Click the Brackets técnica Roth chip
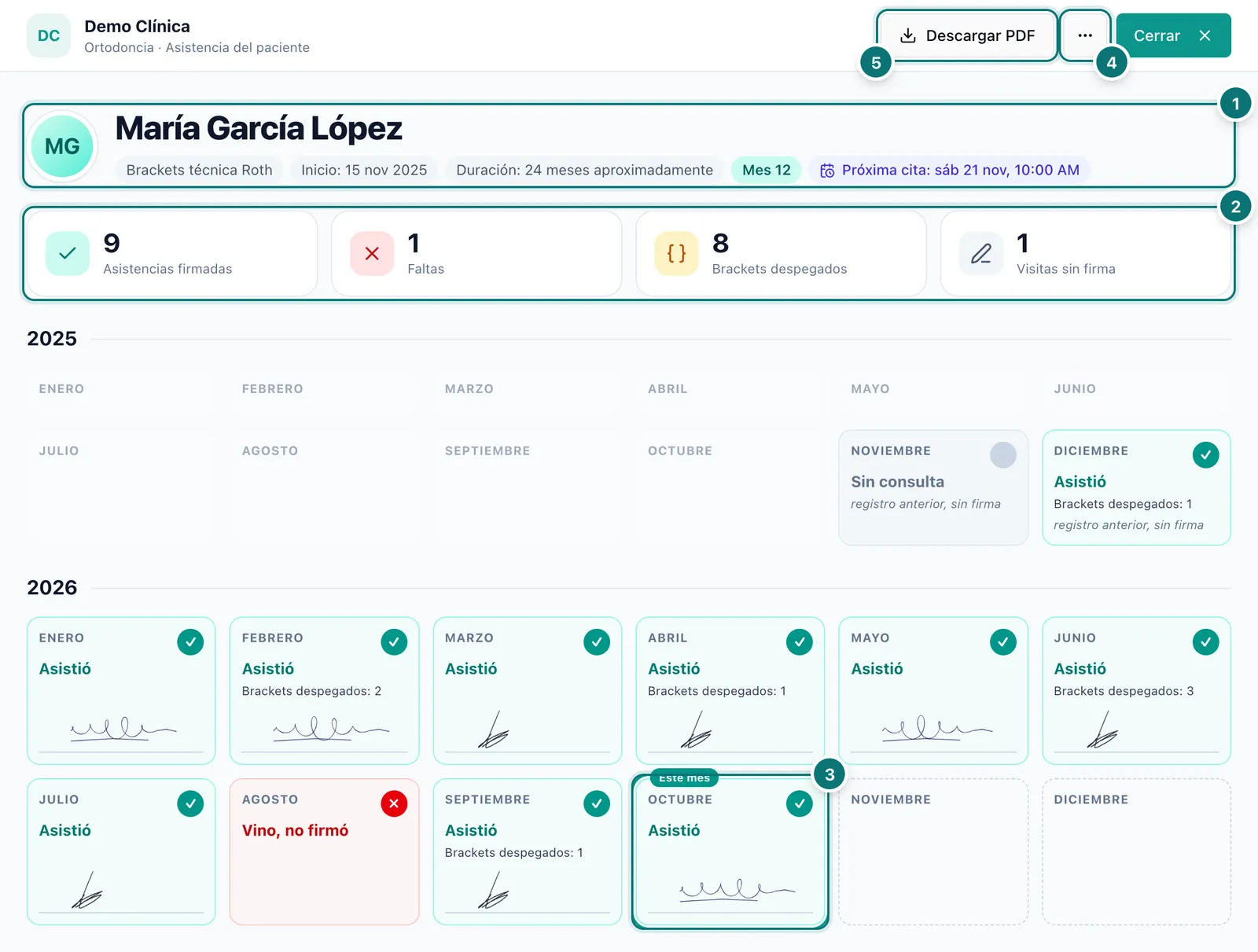Screen dimensions: 1258x952 click(x=199, y=171)
